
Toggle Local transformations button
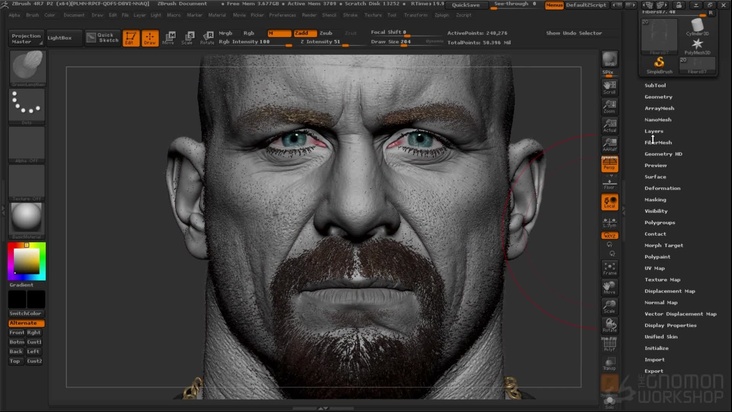609,202
